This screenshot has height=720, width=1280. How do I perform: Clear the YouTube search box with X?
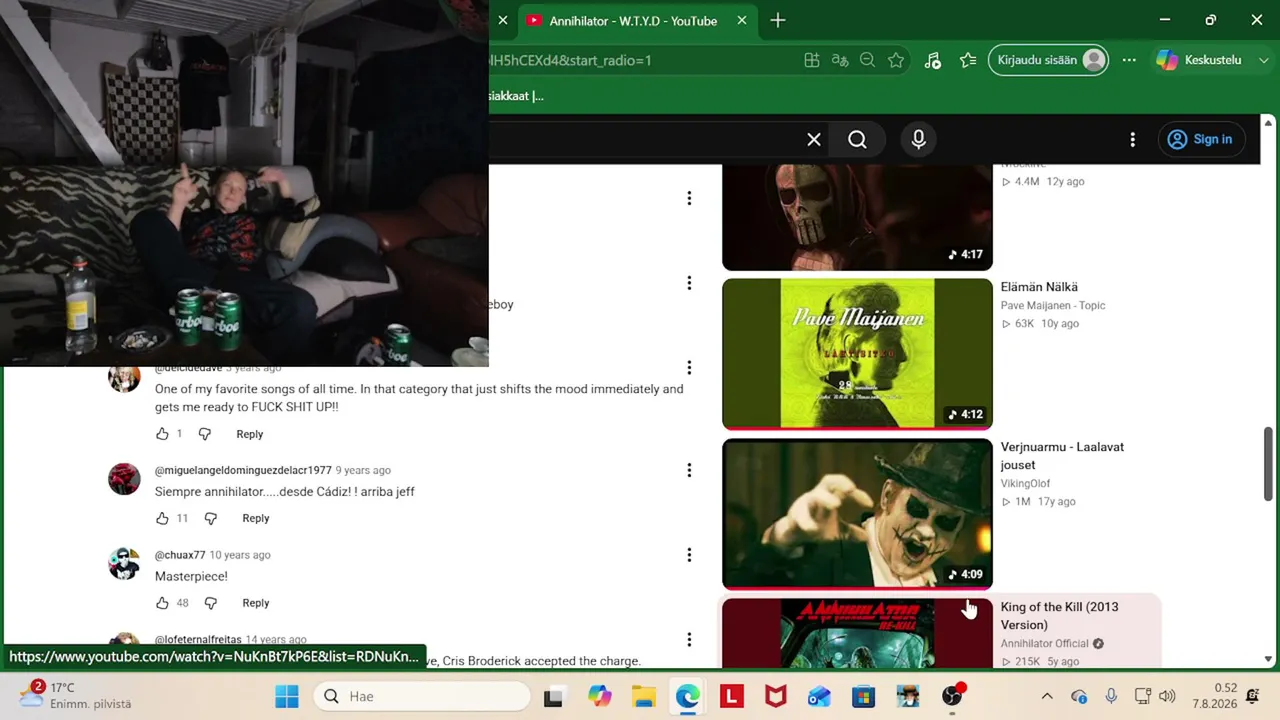[x=814, y=140]
